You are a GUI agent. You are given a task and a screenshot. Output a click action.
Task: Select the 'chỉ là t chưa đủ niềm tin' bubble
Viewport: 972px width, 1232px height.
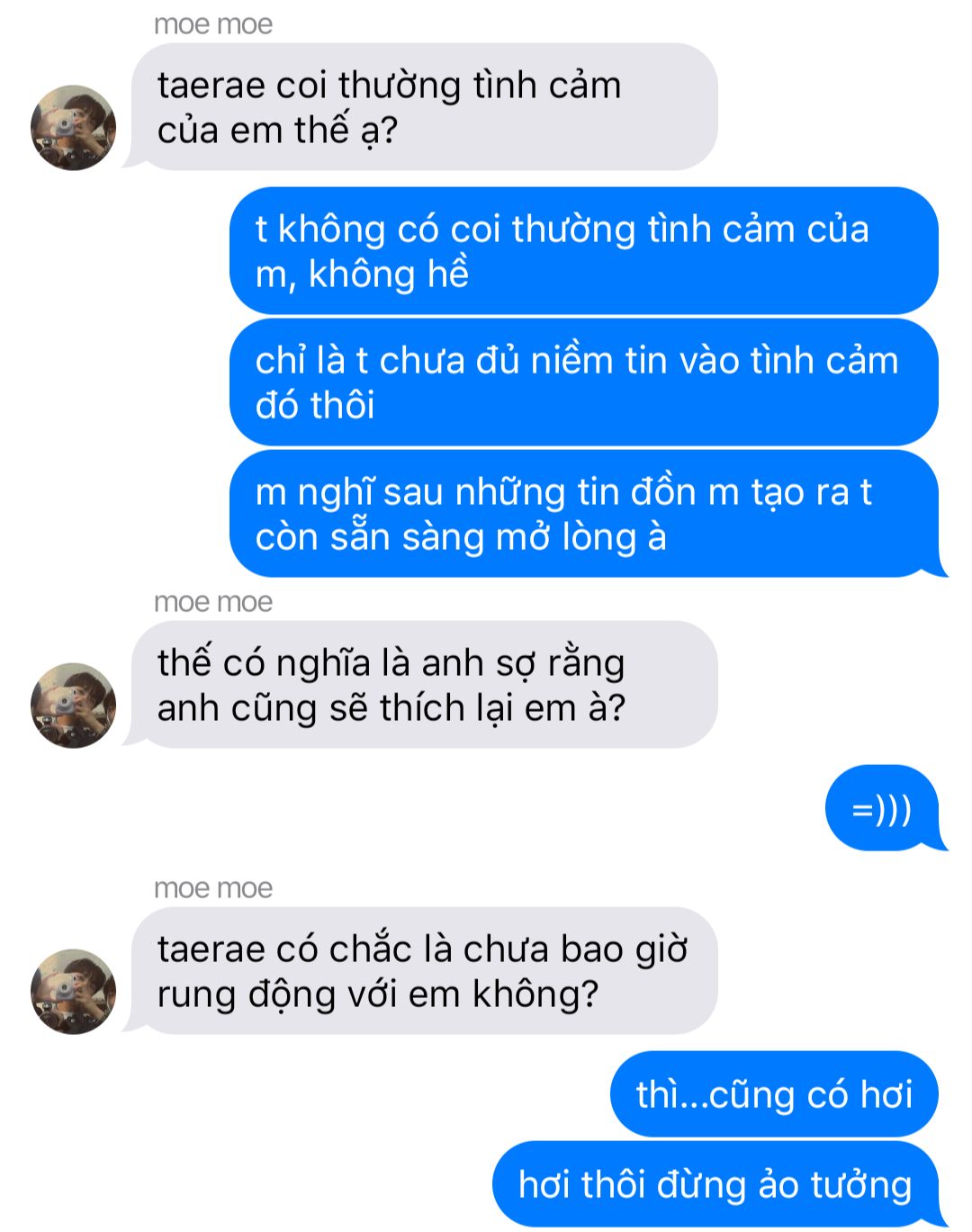584,382
